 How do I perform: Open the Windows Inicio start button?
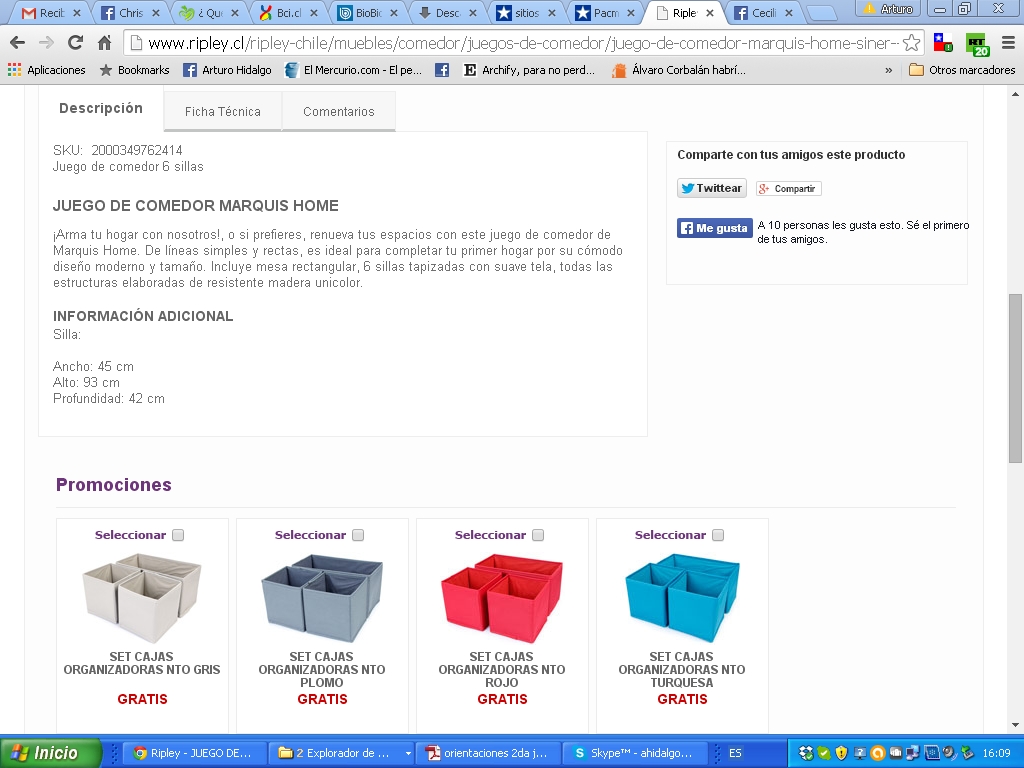click(51, 753)
